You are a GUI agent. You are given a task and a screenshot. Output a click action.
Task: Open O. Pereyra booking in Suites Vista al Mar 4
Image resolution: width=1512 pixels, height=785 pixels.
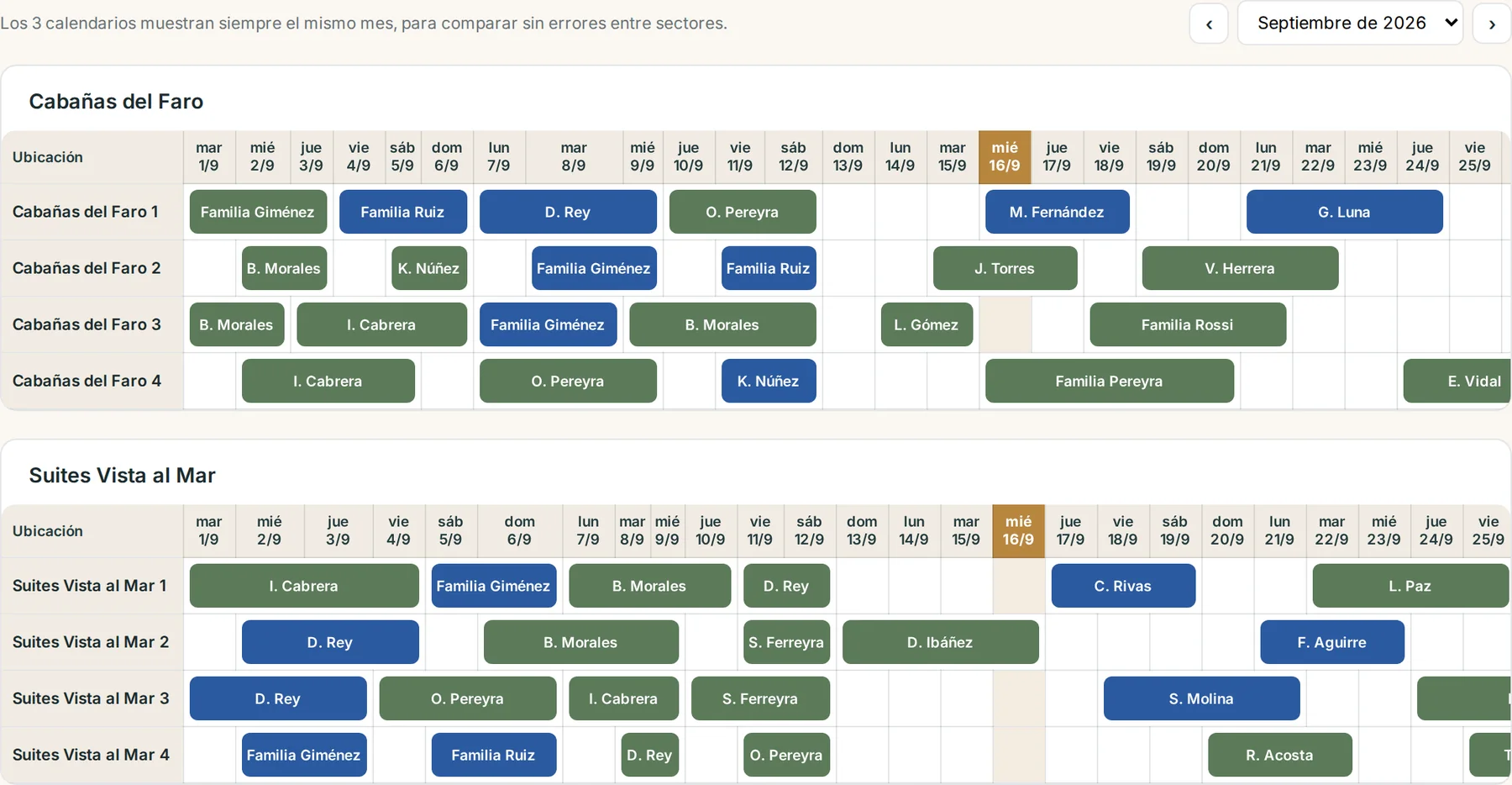786,755
